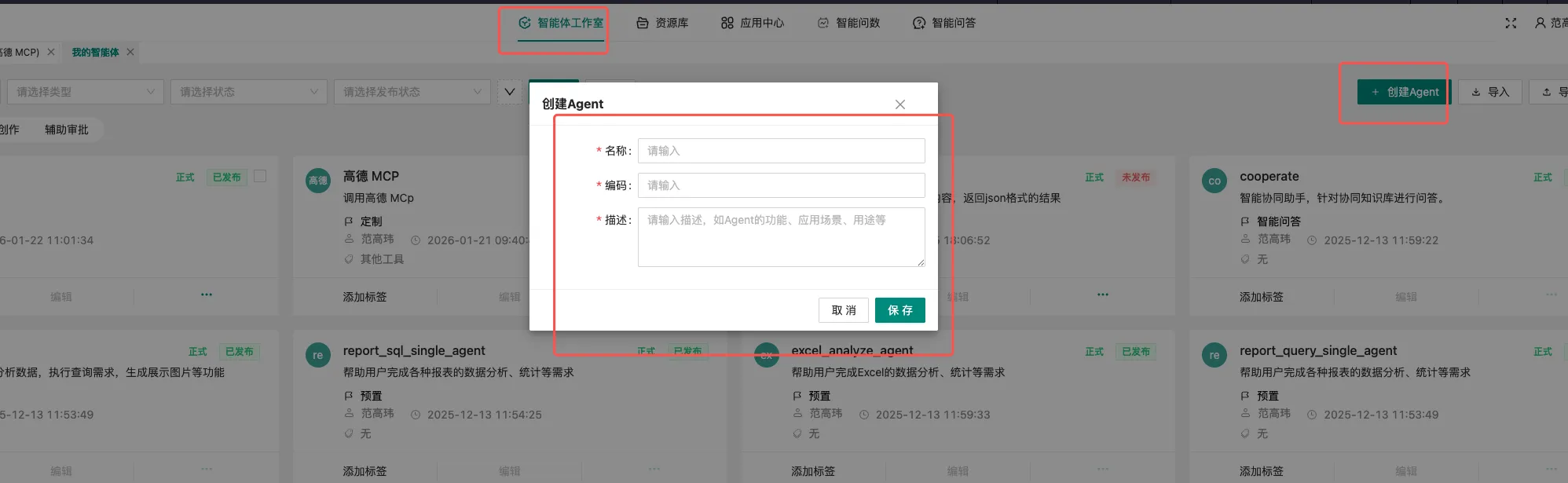Expand the 请选择发布状态 dropdown
The height and width of the screenshot is (483, 1568).
point(412,92)
